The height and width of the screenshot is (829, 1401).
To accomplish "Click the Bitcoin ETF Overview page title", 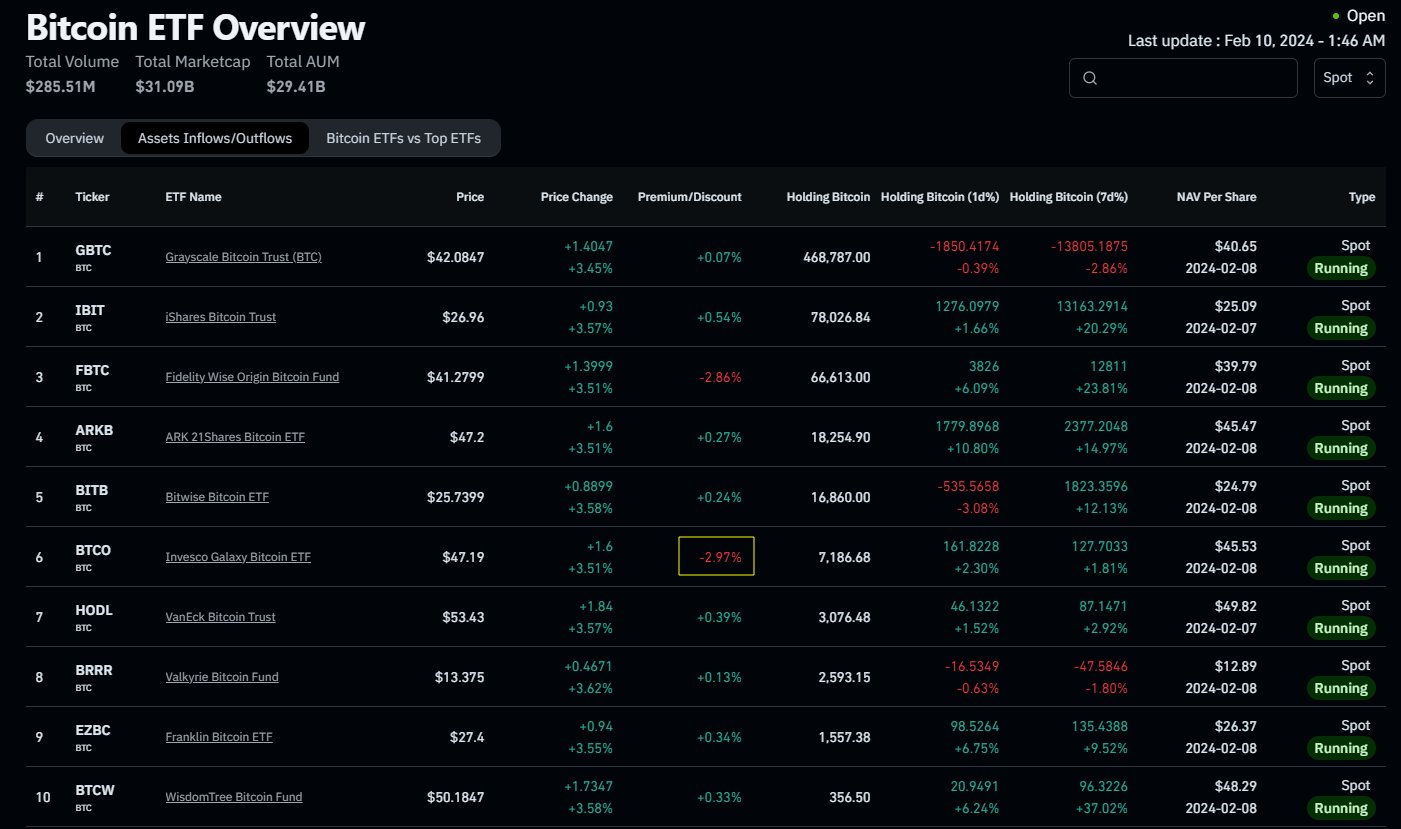I will [196, 27].
